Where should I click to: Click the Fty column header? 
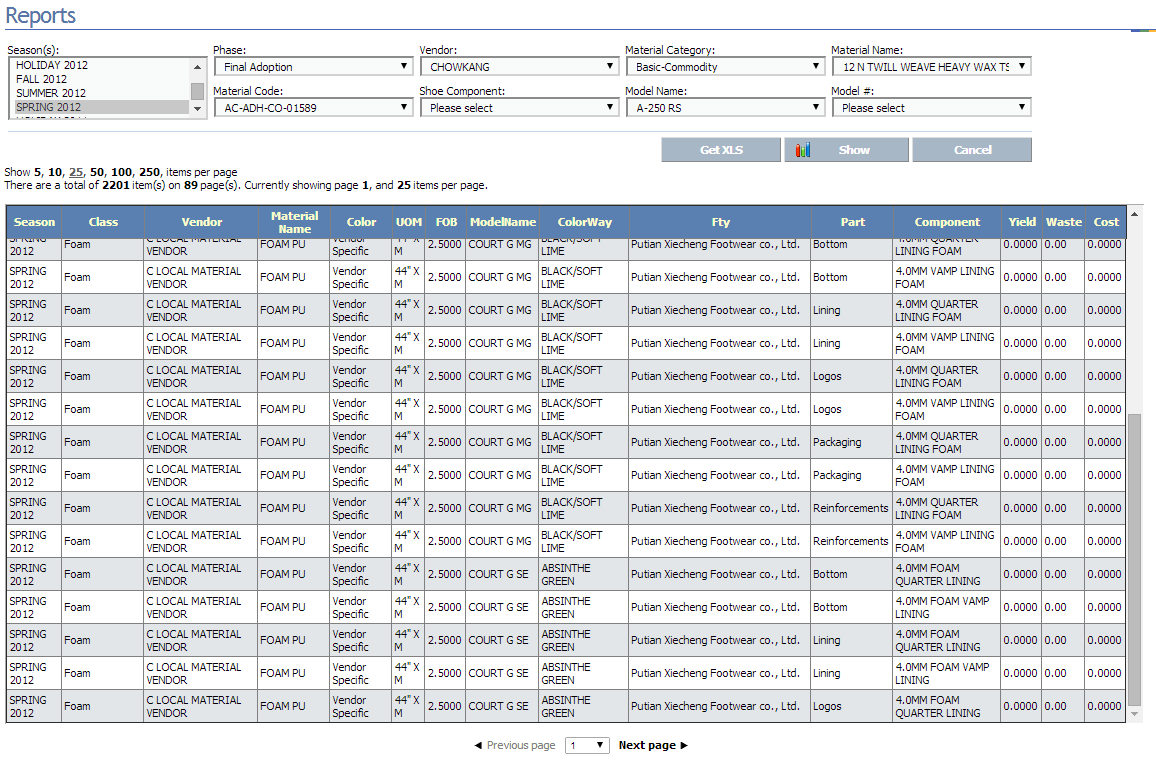click(720, 222)
